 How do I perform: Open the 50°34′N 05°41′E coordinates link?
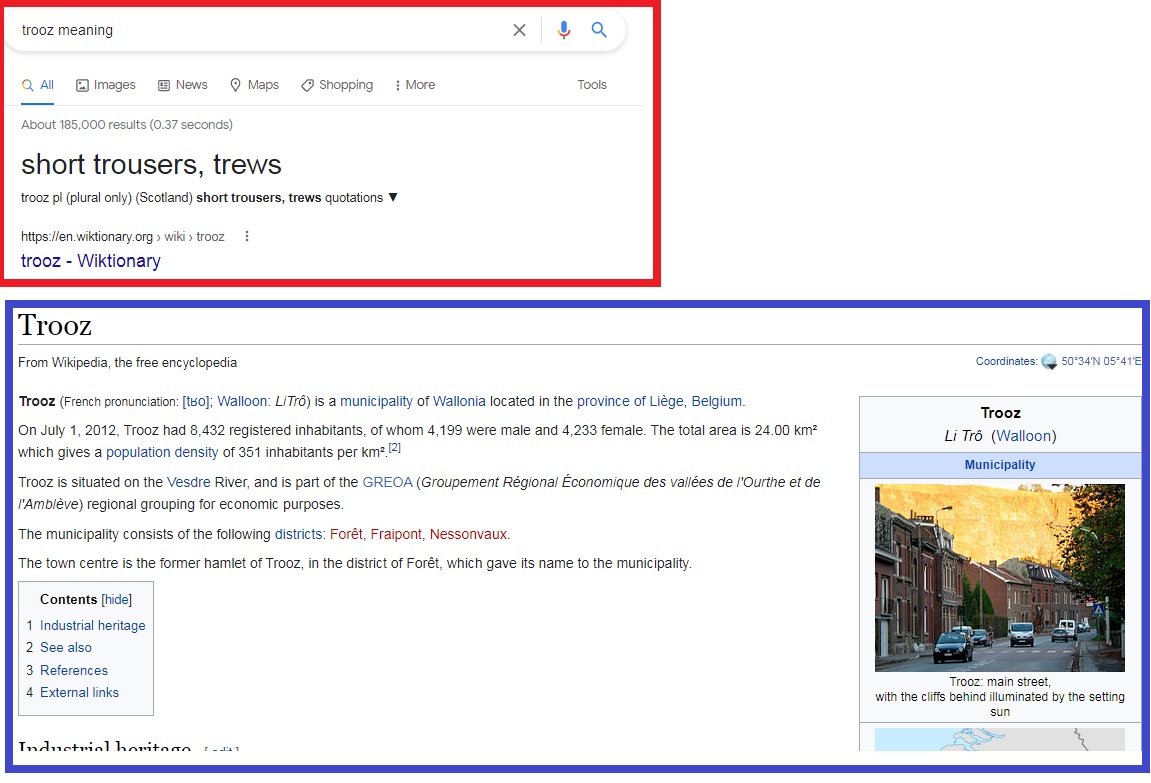pos(1101,361)
